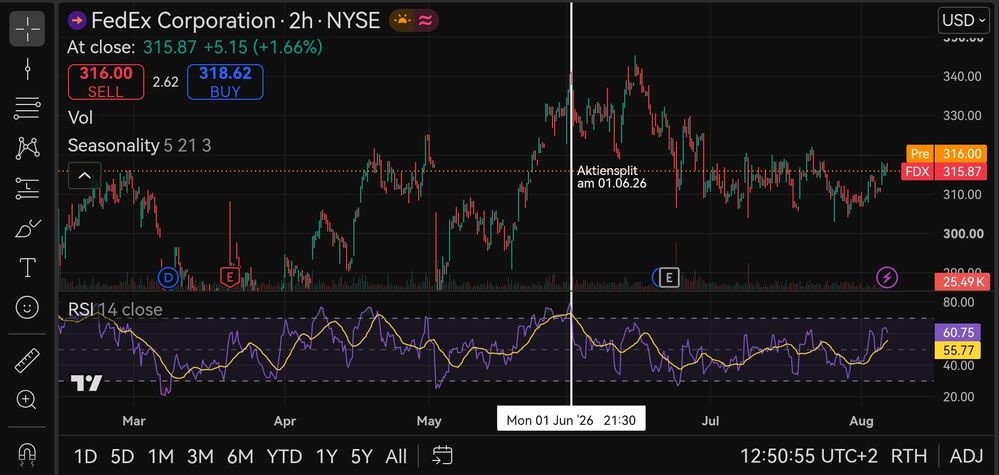
Task: Open the go to date calendar icon
Action: click(442, 455)
